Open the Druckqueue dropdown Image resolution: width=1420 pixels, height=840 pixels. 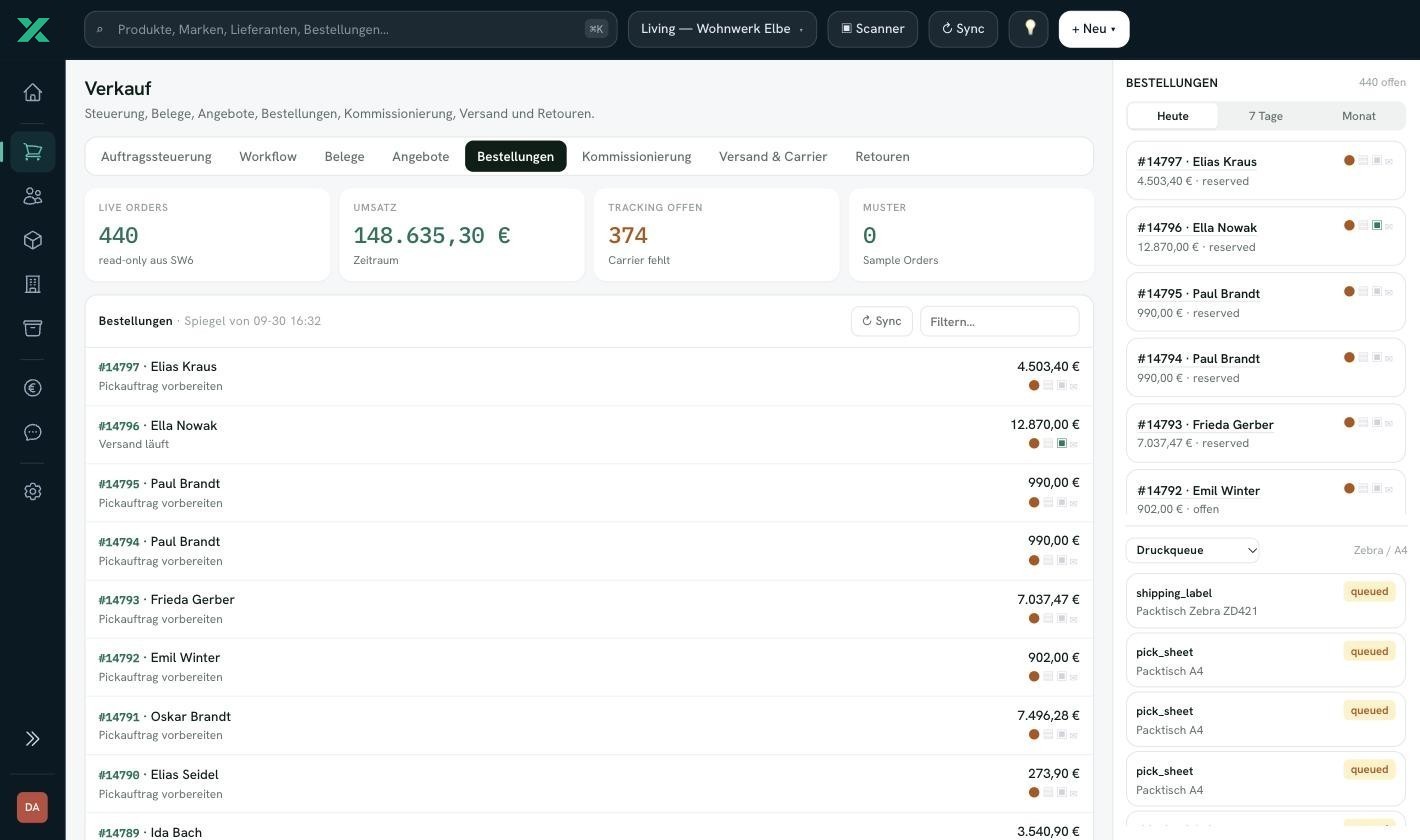tap(1192, 550)
